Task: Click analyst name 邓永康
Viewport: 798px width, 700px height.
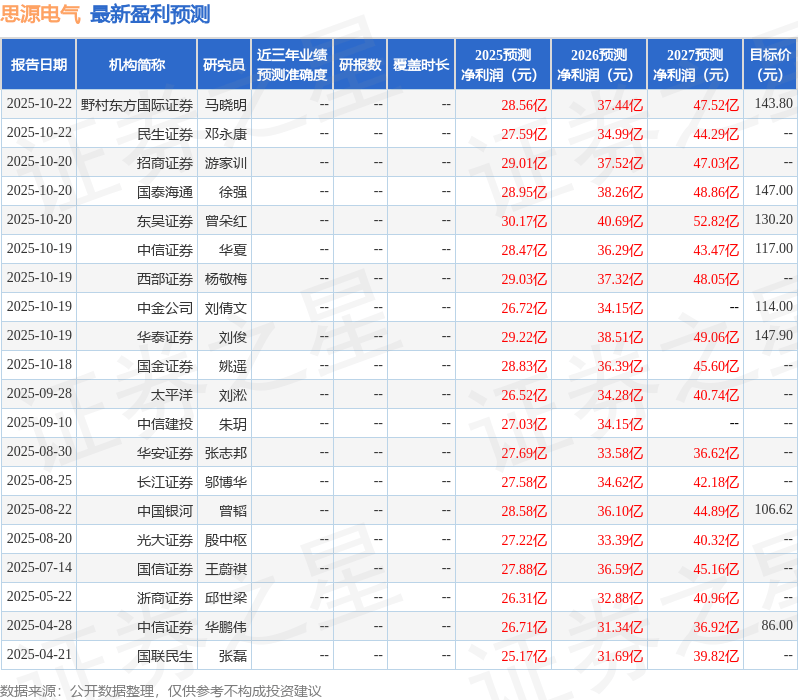Action: (225, 134)
